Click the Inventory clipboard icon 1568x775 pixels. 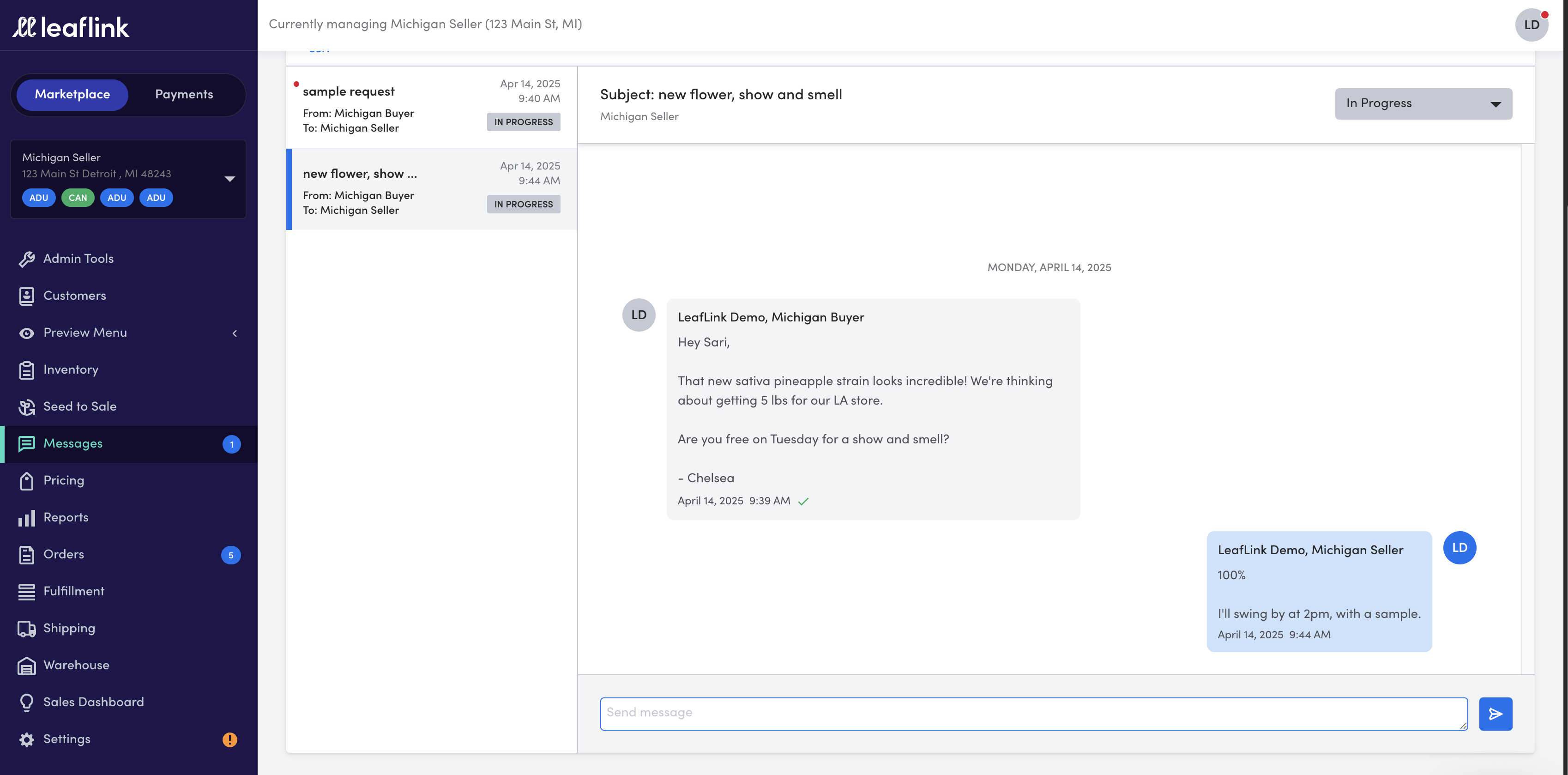click(x=27, y=370)
